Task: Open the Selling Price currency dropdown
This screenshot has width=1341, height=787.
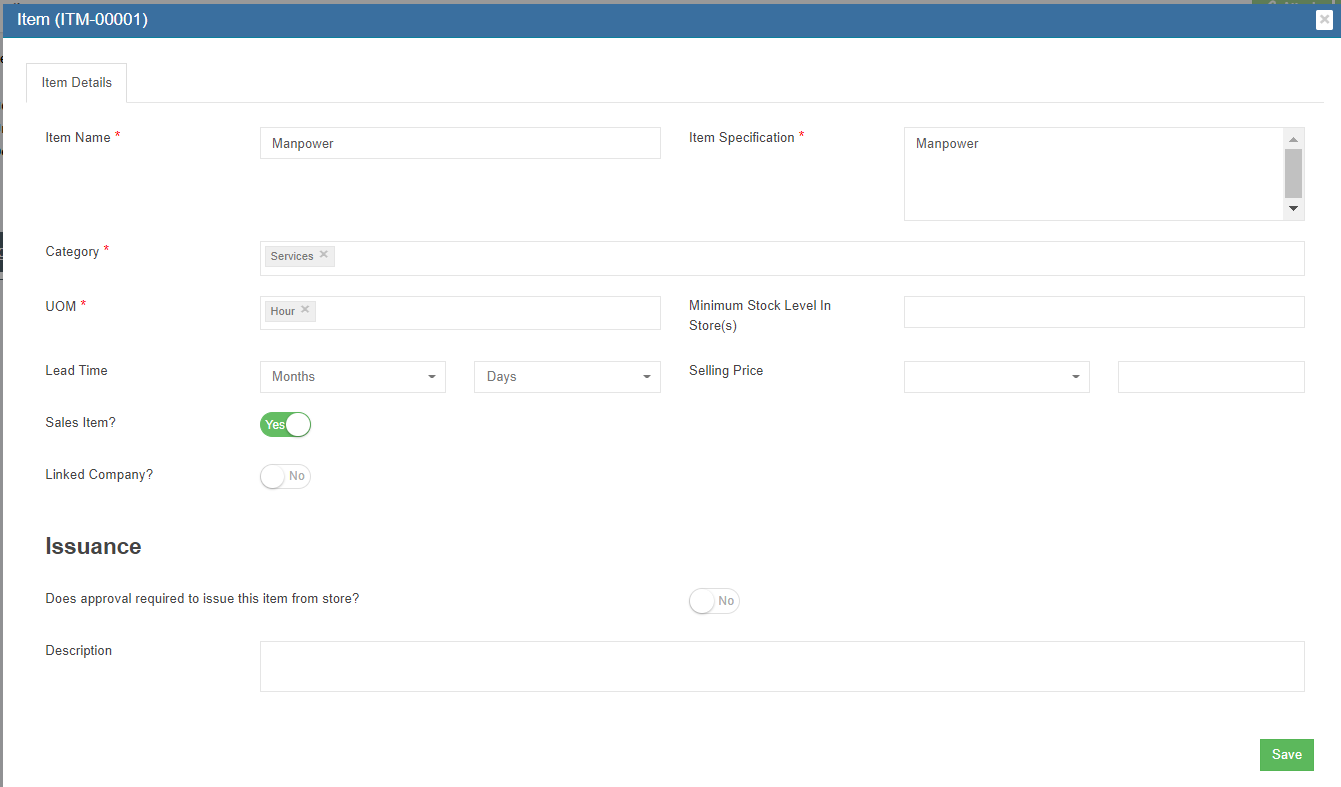Action: pyautogui.click(x=996, y=377)
